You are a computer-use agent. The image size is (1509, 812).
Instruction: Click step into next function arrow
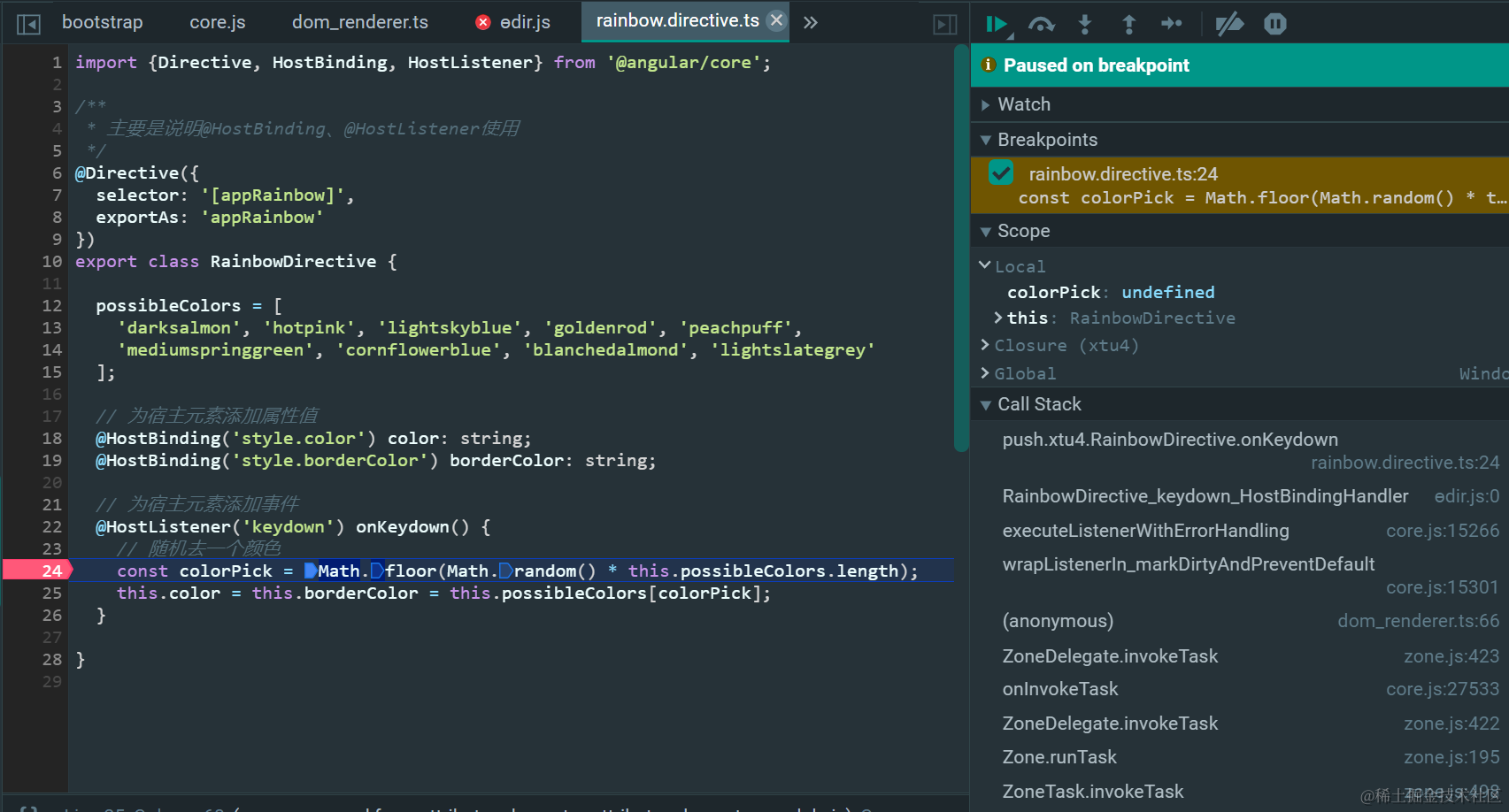tap(1085, 24)
